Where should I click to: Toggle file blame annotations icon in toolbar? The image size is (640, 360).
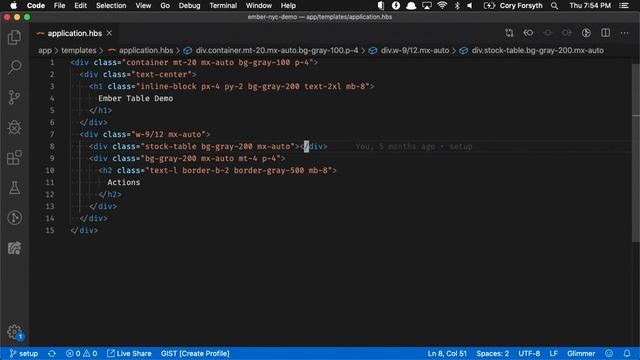586,33
